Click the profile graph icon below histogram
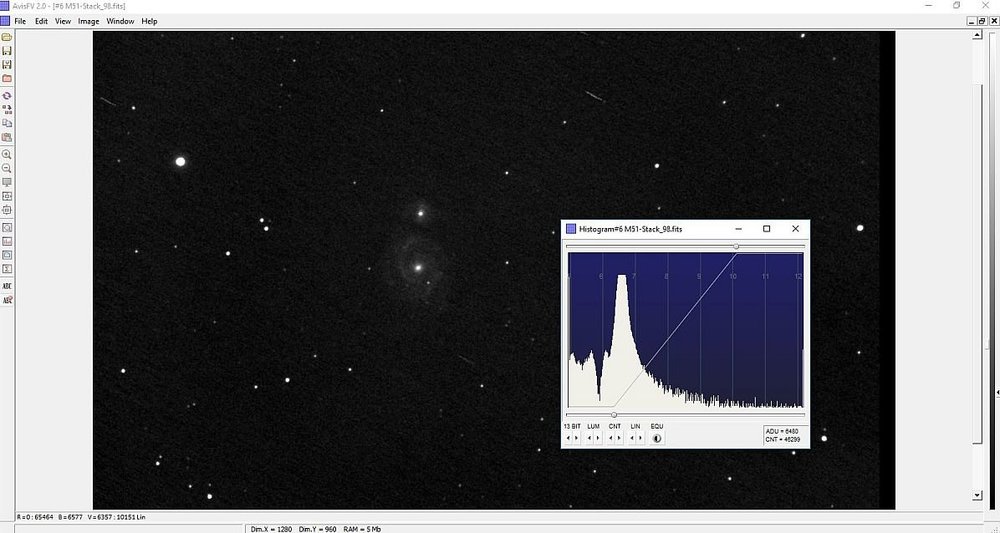This screenshot has height=533, width=1000. [x=7, y=255]
